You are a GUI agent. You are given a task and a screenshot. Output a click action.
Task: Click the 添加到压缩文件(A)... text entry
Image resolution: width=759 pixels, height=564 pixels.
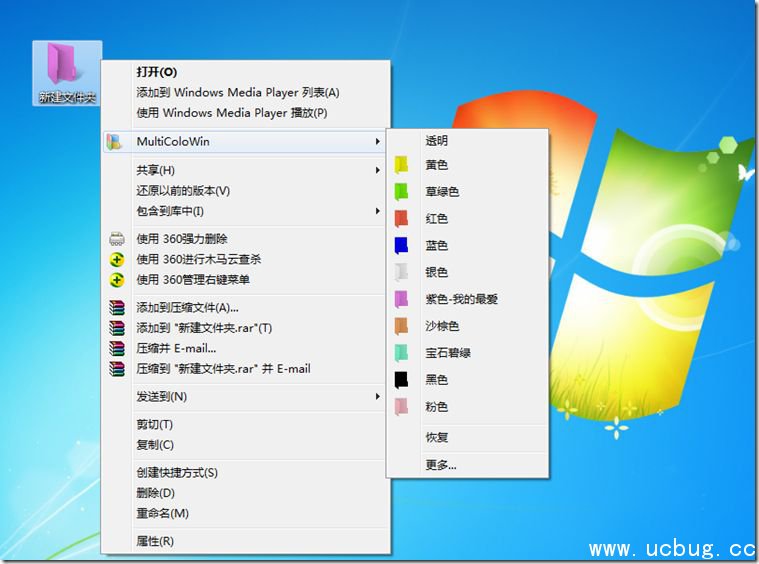(x=187, y=307)
